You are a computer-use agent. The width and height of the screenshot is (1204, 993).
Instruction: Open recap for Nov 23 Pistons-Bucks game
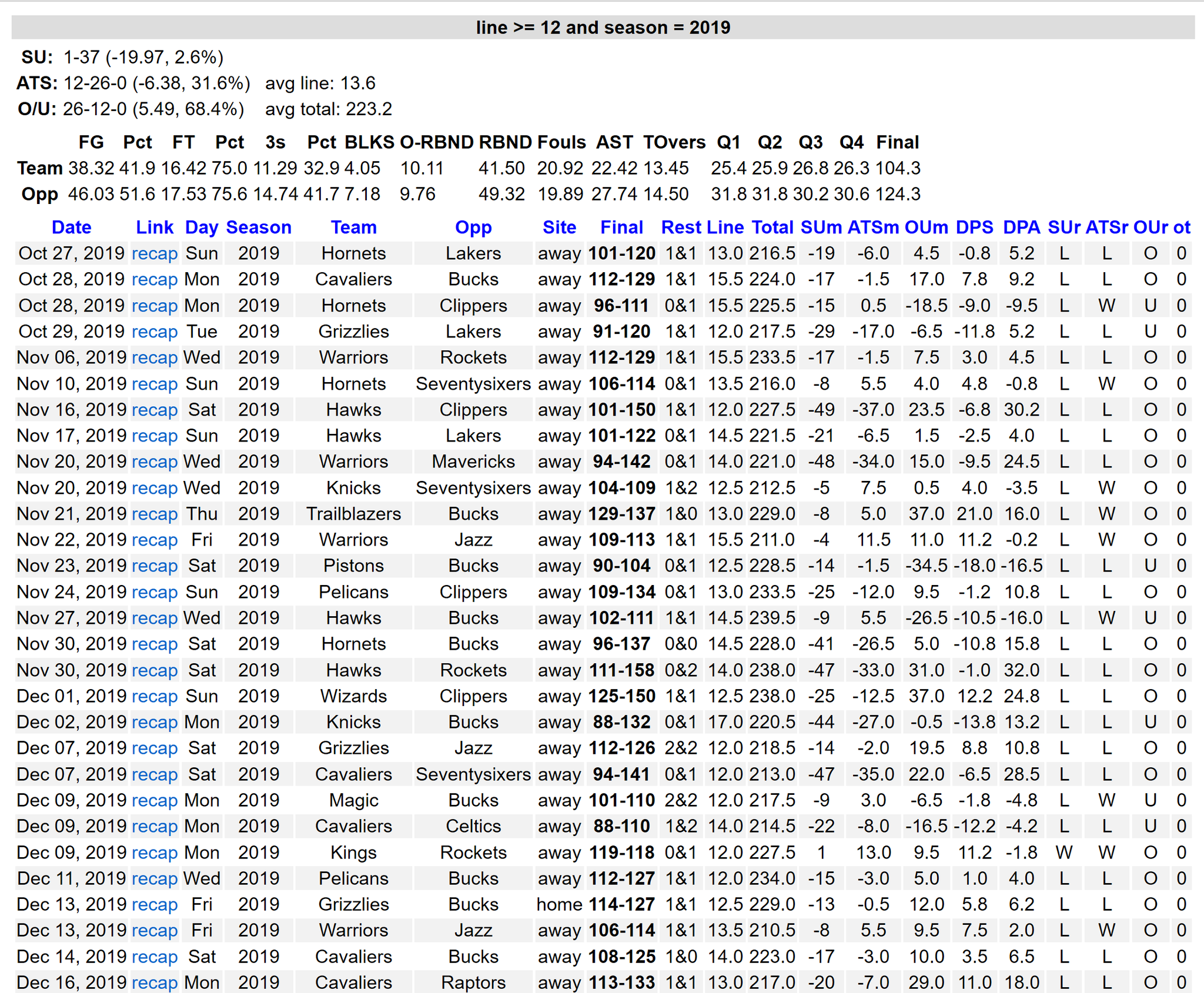(155, 566)
